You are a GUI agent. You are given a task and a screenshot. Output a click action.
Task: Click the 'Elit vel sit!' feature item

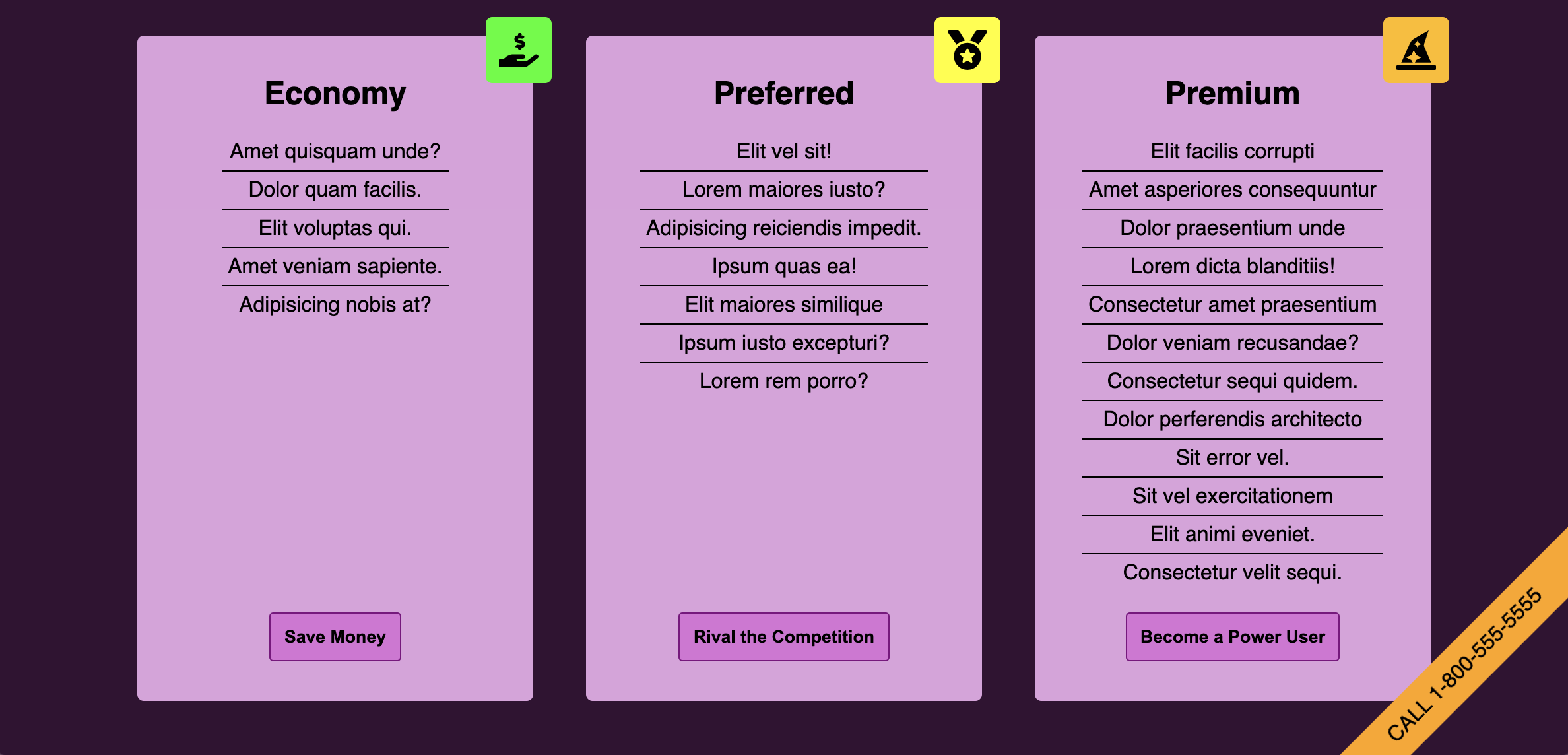point(784,152)
